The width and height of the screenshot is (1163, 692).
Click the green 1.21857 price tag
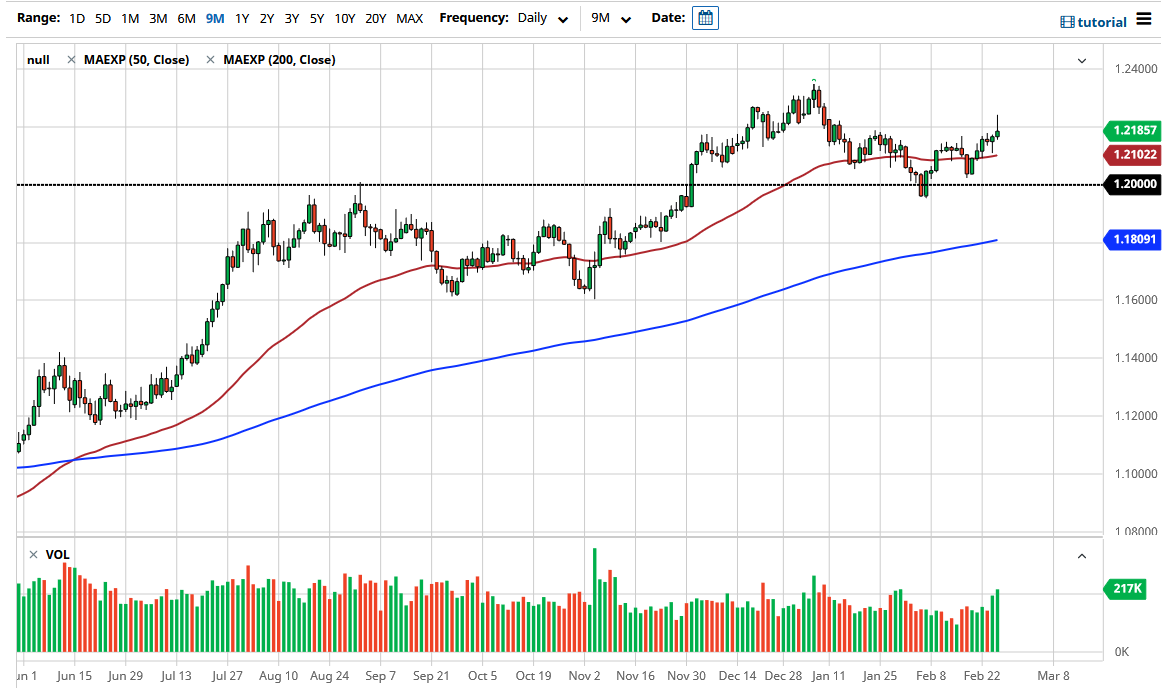pos(1133,131)
